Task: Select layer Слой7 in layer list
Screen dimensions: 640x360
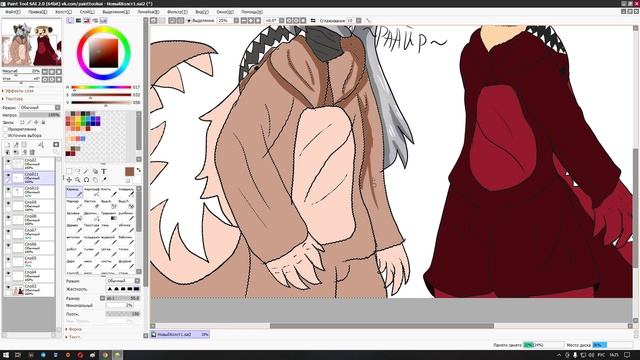Action: pyautogui.click(x=29, y=233)
